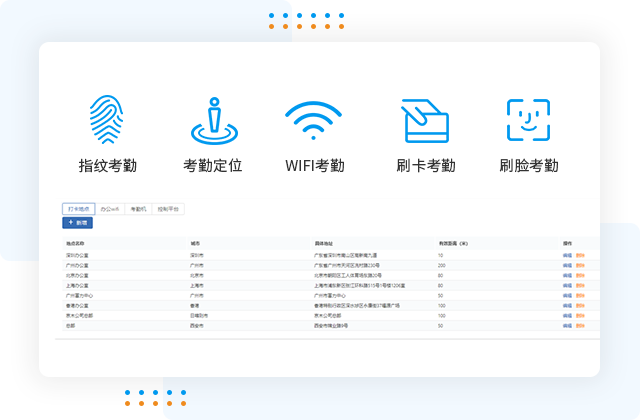
Task: Click the fingerprint attendance icon
Action: (107, 122)
